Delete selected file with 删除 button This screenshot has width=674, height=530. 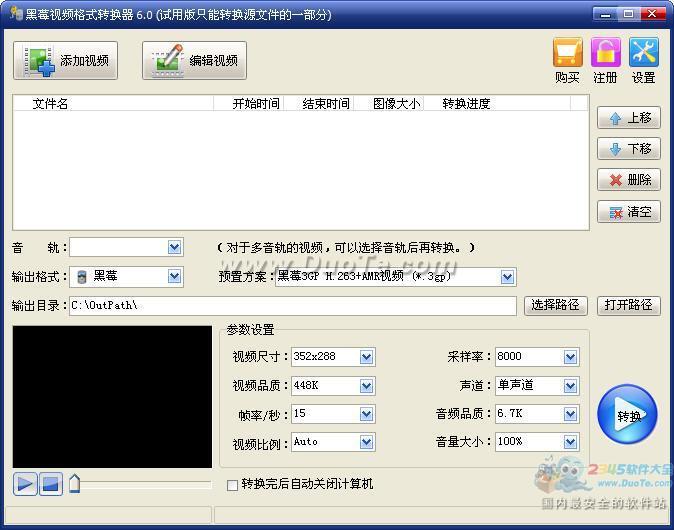(628, 180)
